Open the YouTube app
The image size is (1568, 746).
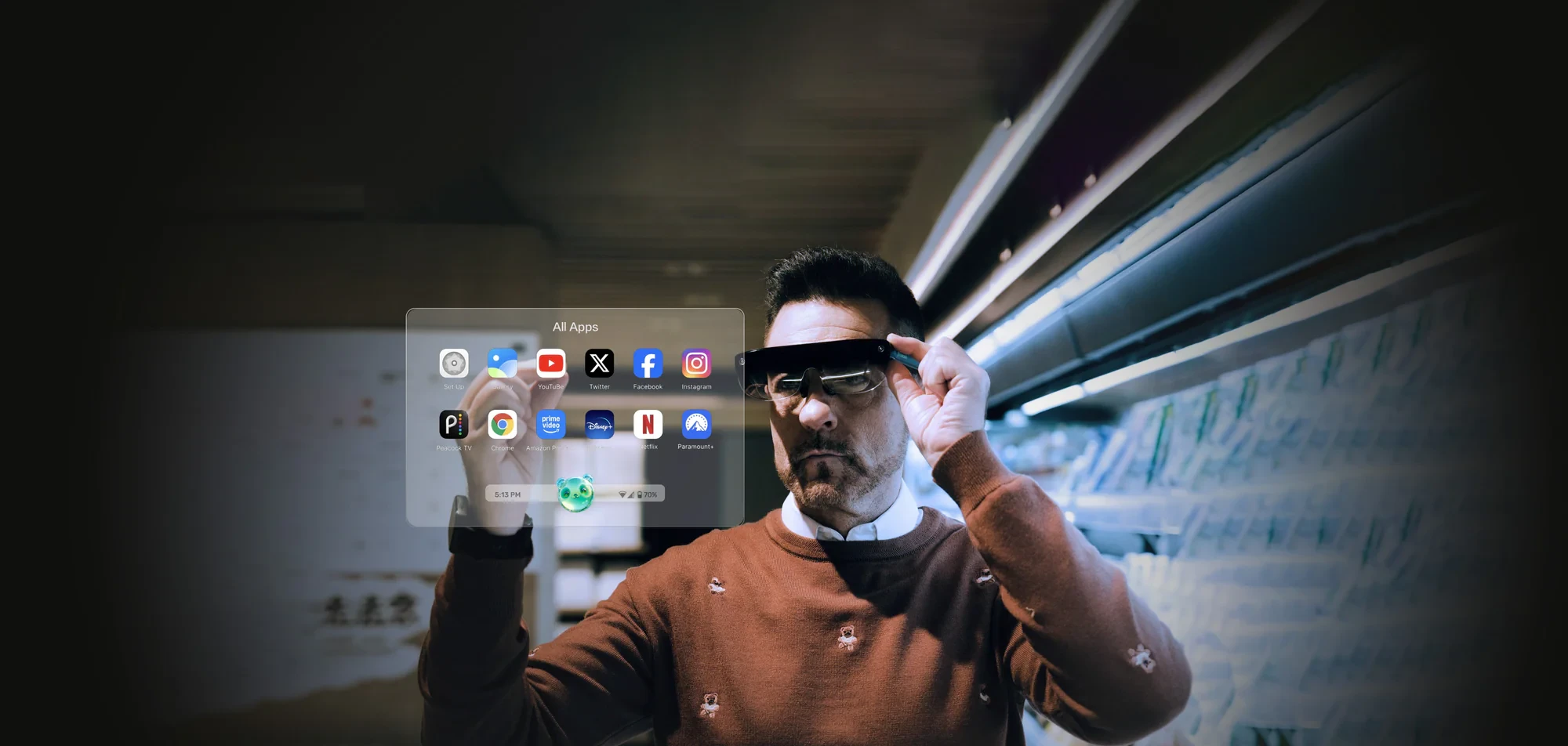click(551, 364)
